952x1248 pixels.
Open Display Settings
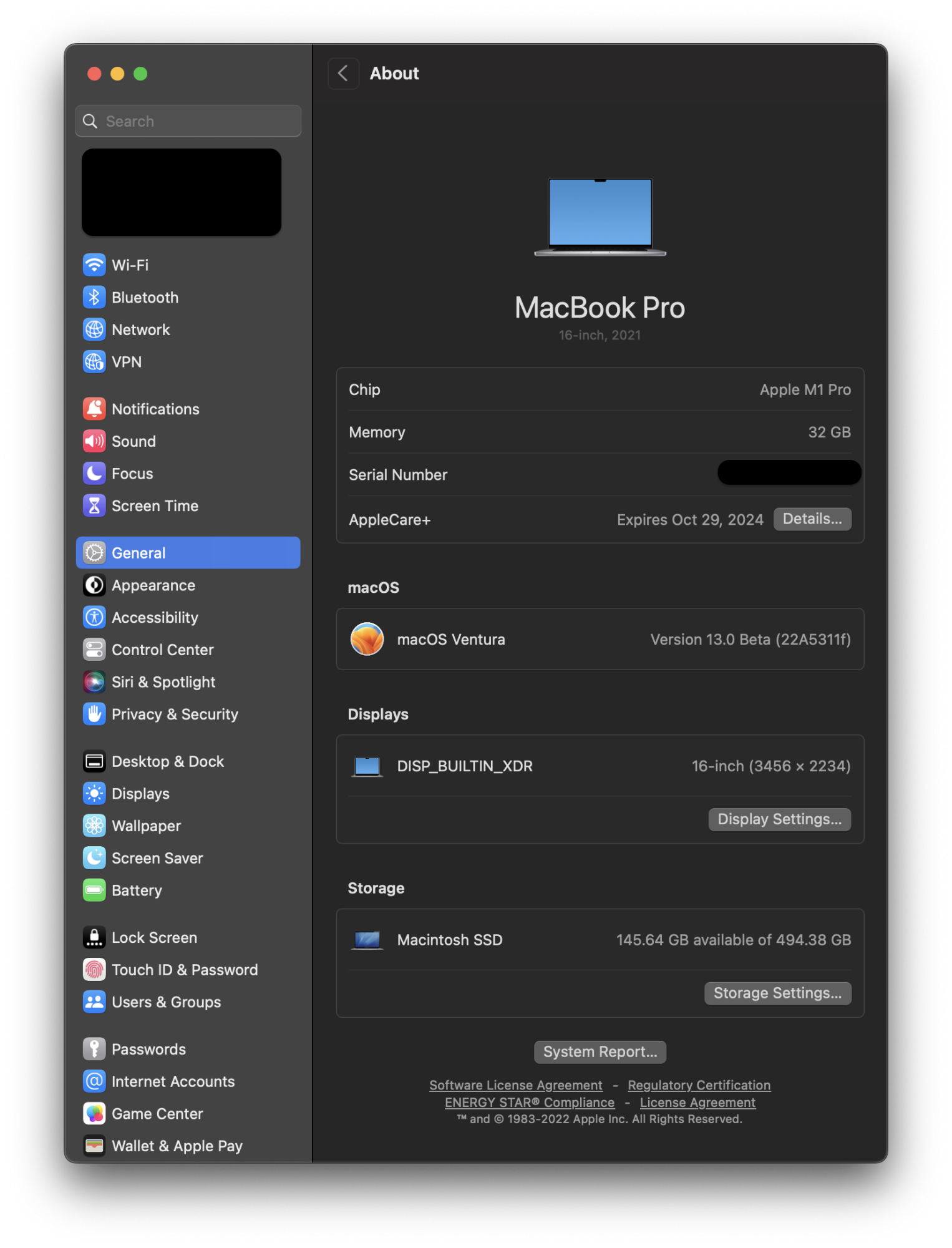[x=780, y=819]
